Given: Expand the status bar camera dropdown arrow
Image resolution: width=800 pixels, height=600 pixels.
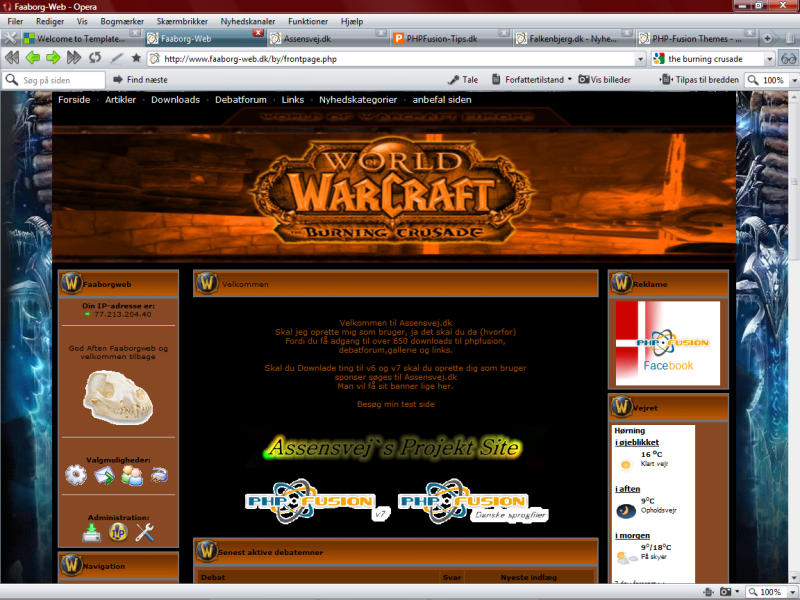Looking at the screenshot, I should 737,592.
